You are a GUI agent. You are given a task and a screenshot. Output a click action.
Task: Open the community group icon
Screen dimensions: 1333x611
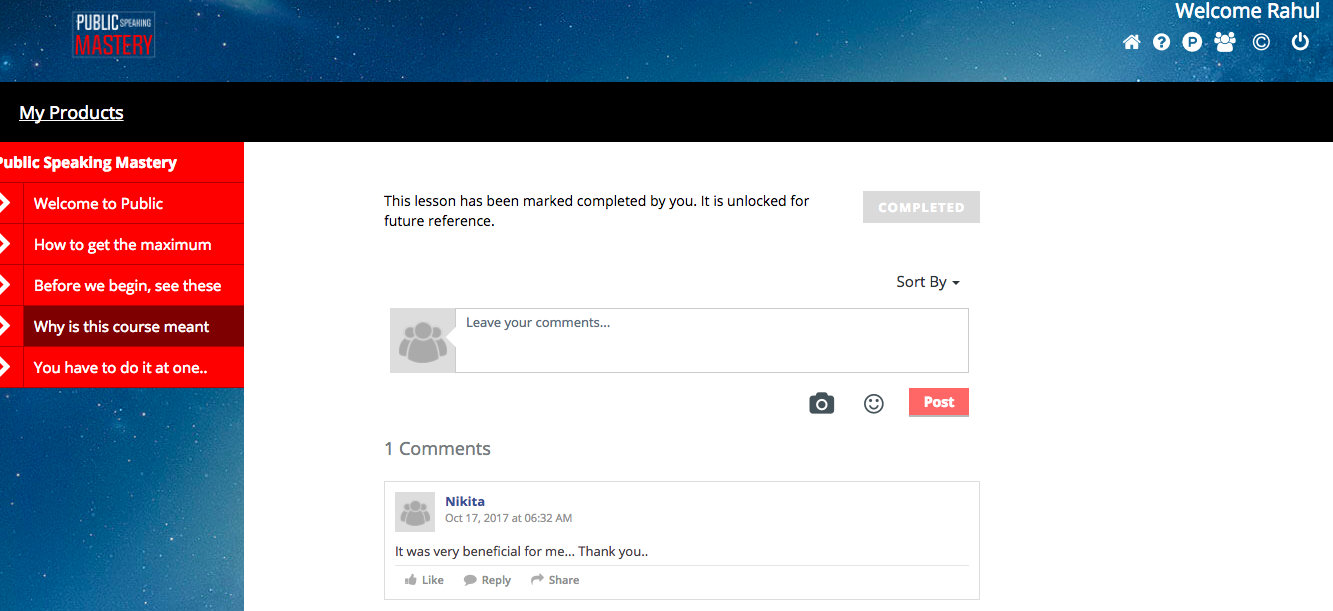[x=1225, y=42]
